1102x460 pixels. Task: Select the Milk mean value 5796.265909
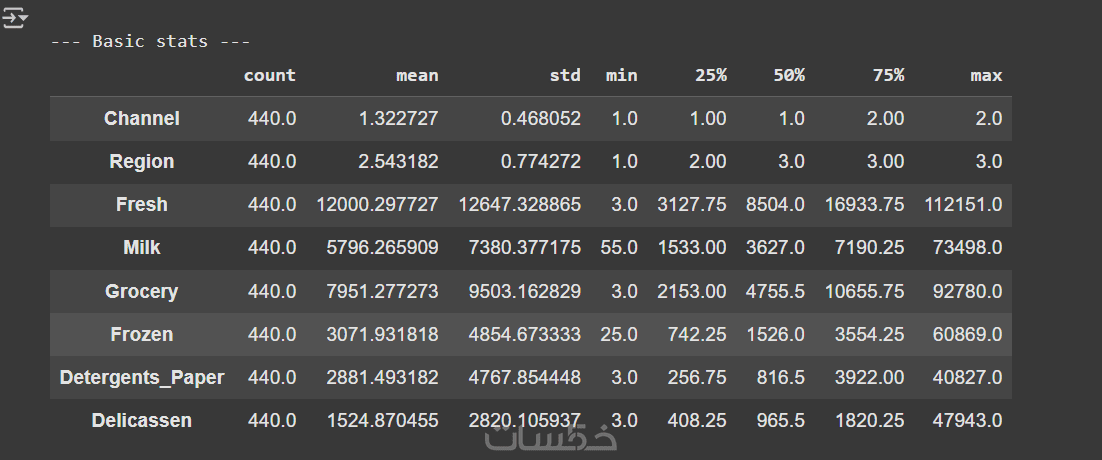(x=382, y=247)
